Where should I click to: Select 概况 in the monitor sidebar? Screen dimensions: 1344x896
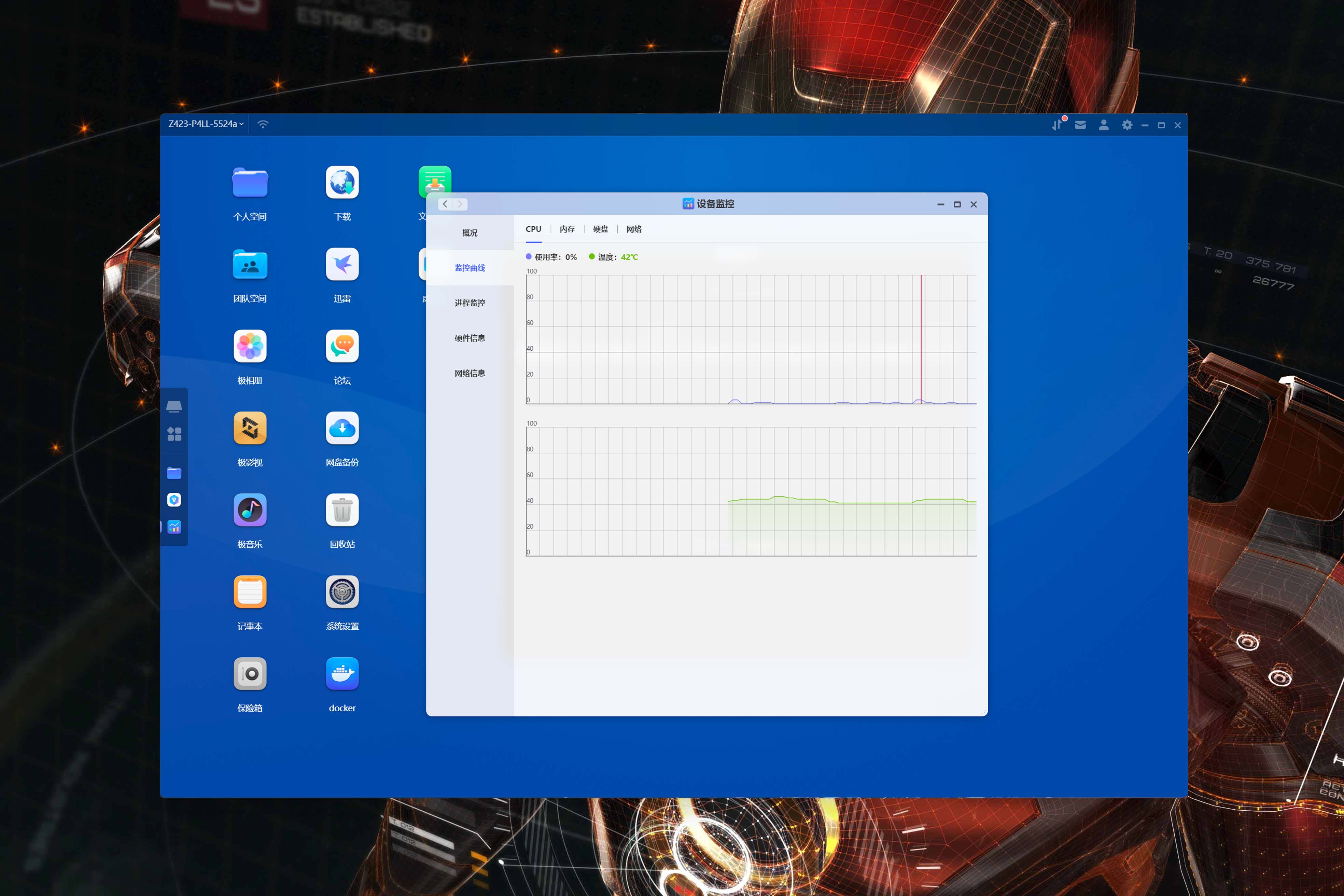[470, 233]
